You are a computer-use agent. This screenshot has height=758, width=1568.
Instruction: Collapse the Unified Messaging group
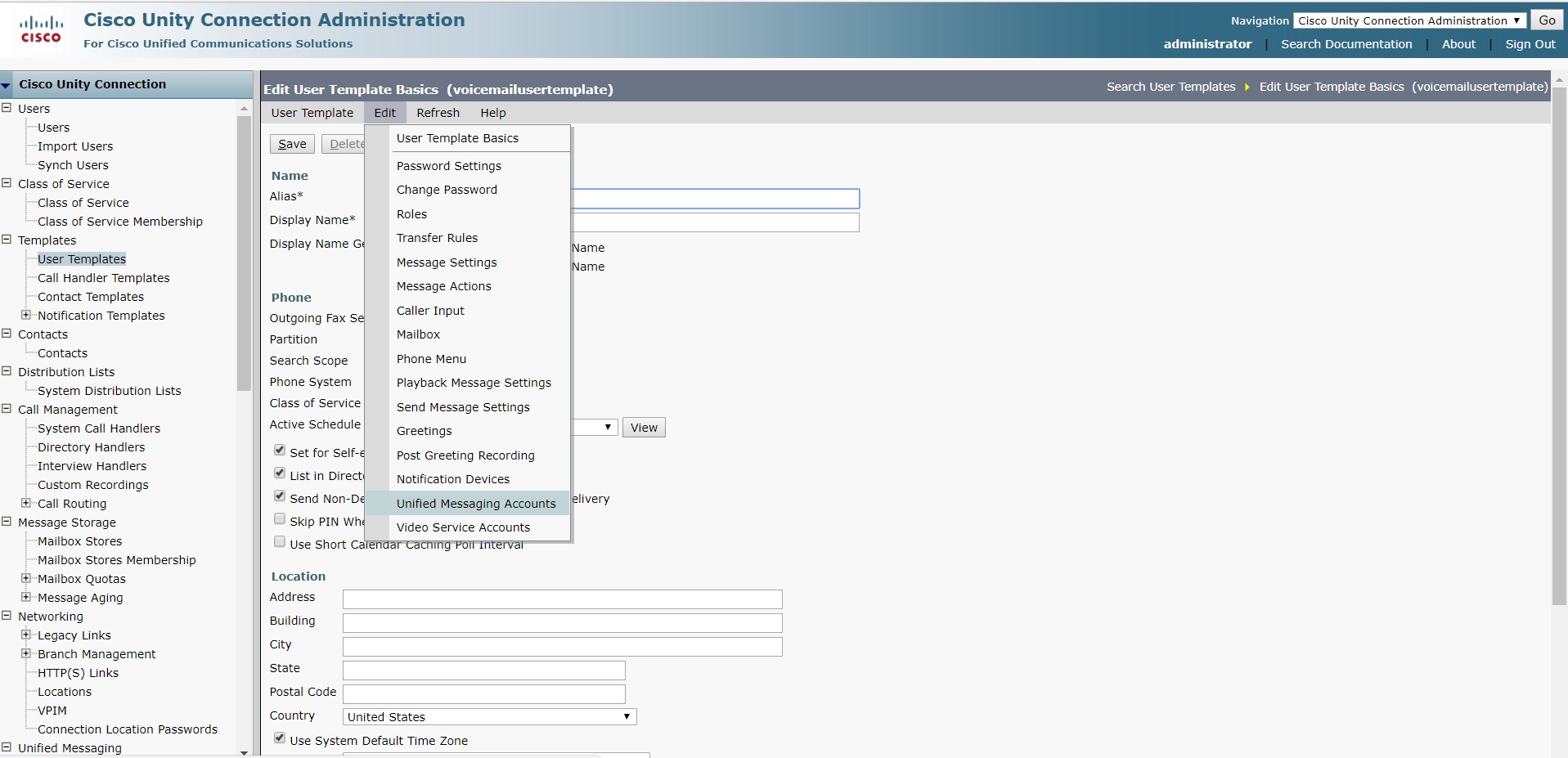click(7, 747)
